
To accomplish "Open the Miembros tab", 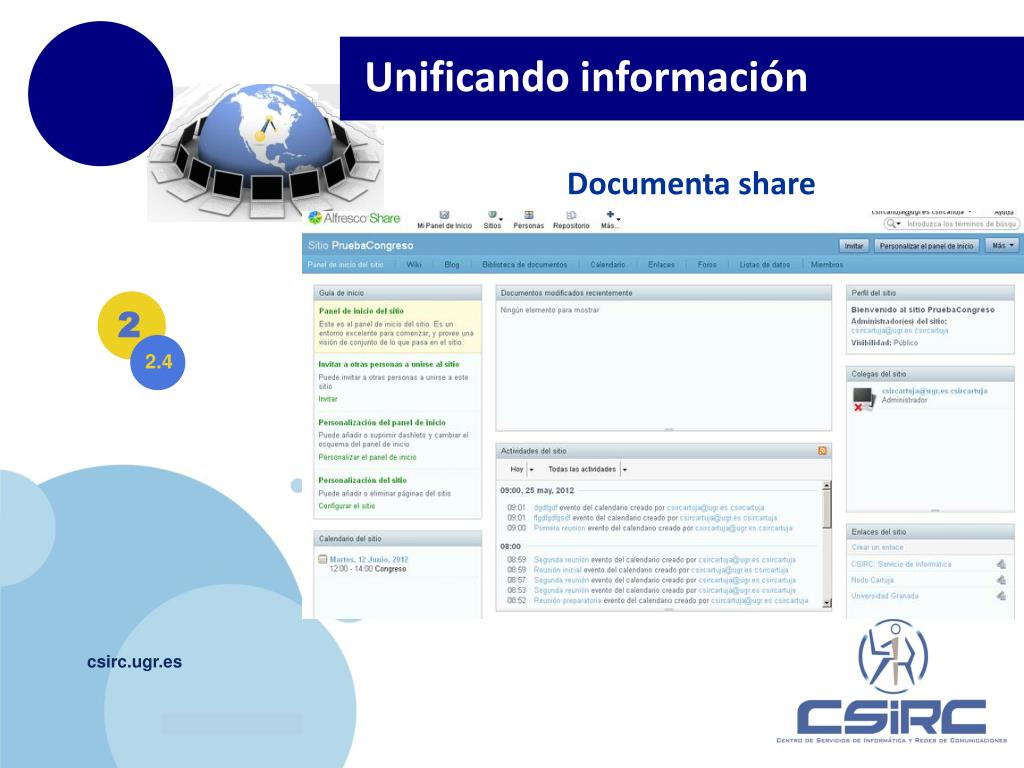I will (827, 264).
